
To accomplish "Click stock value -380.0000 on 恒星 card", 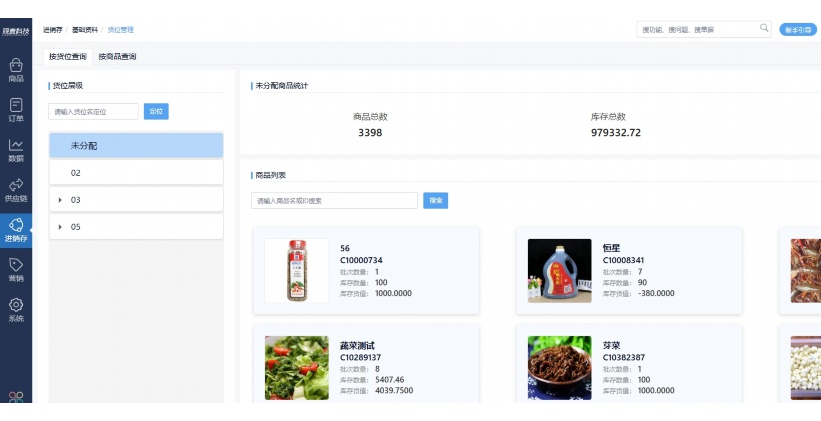I will (656, 293).
